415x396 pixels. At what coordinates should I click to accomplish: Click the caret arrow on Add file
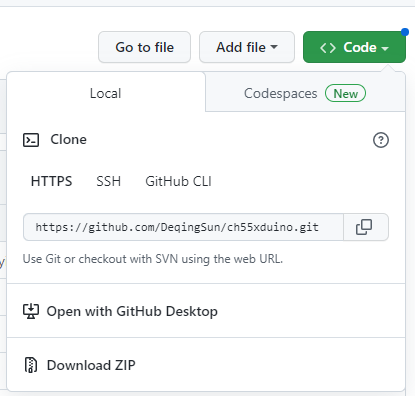pyautogui.click(x=274, y=47)
